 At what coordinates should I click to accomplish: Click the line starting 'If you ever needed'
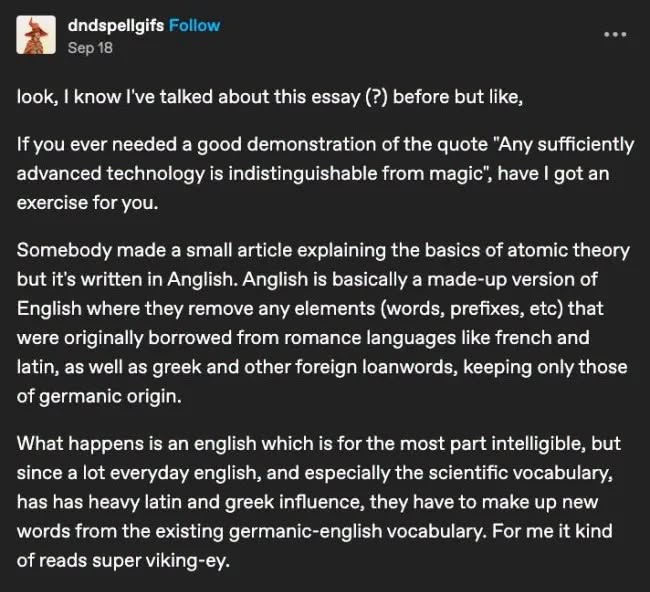click(325, 145)
